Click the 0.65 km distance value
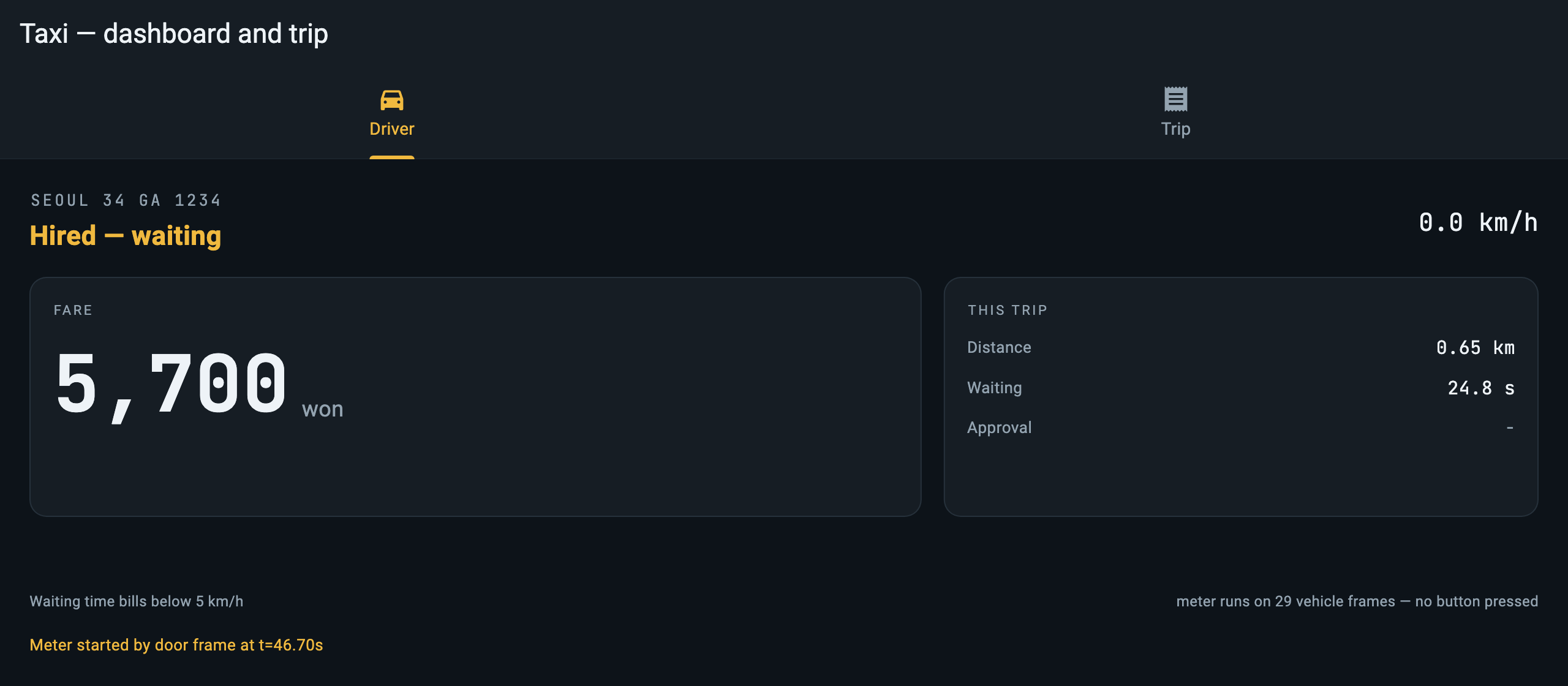The height and width of the screenshot is (686, 1568). click(1476, 347)
